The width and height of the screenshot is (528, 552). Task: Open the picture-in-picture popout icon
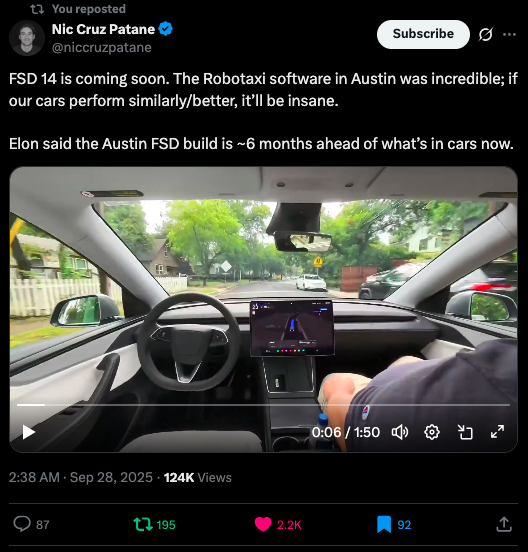coord(465,432)
